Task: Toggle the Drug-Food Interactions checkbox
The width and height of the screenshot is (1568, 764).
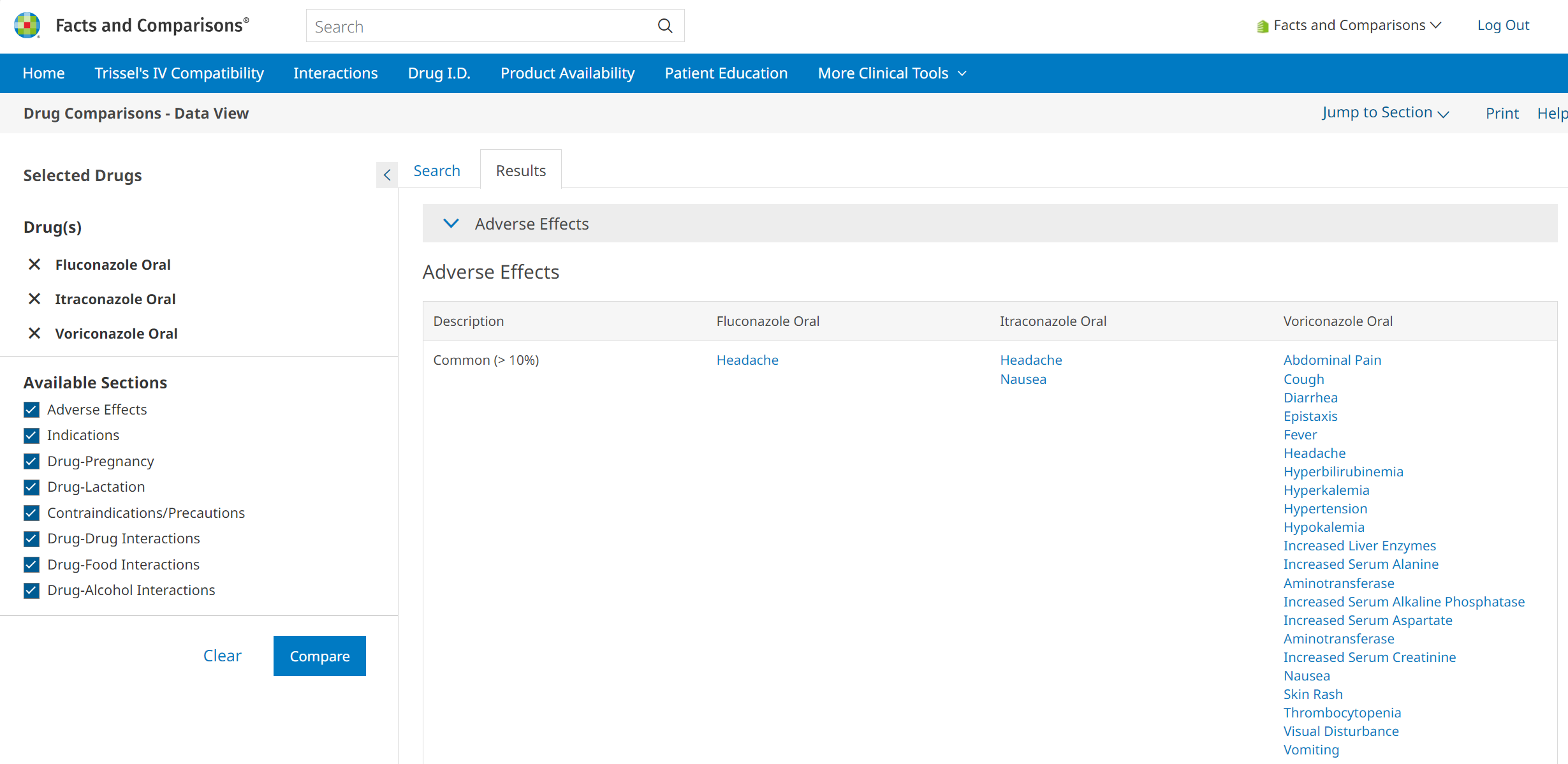Action: coord(31,564)
